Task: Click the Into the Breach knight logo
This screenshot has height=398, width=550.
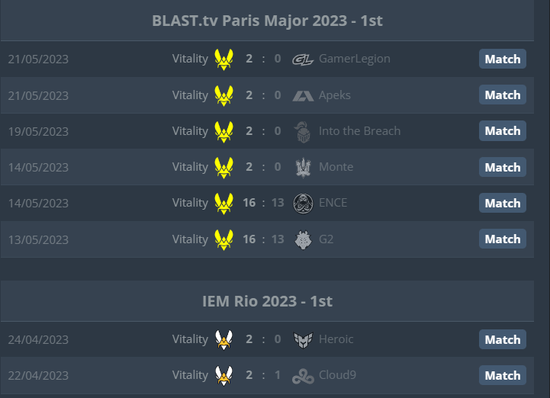Action: click(303, 132)
